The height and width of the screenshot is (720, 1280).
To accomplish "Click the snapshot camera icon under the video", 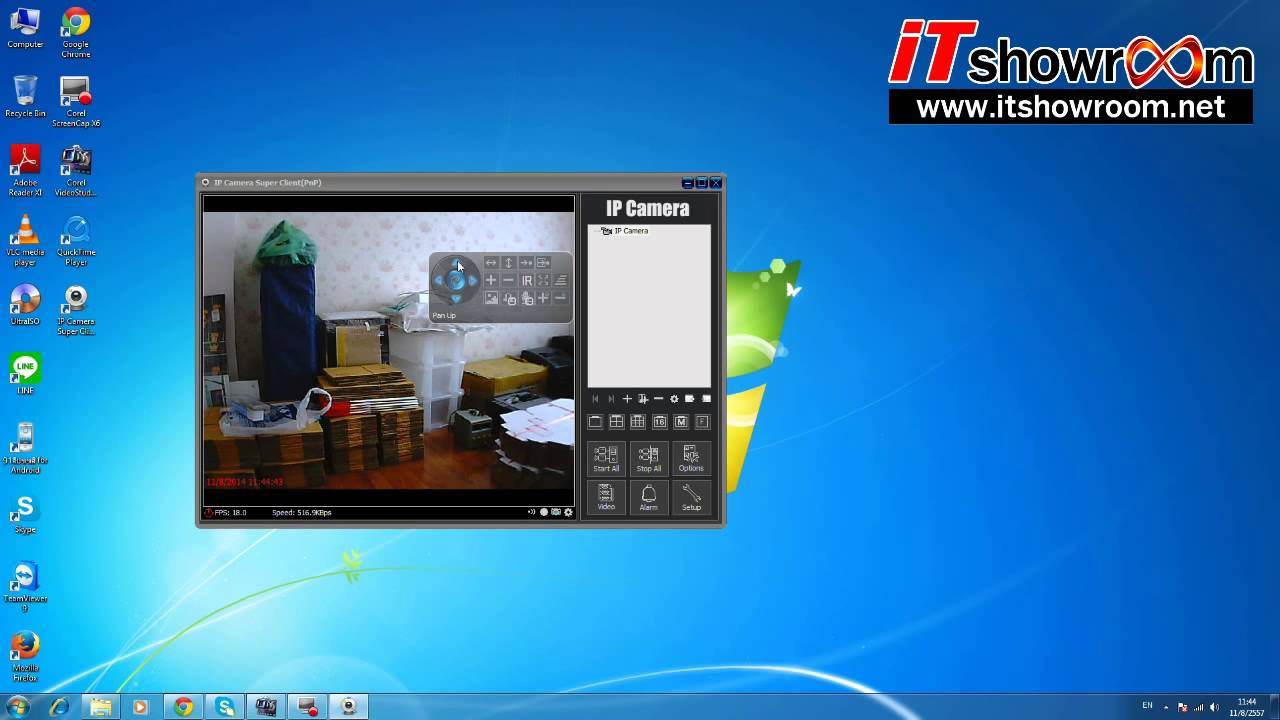I will [x=556, y=512].
